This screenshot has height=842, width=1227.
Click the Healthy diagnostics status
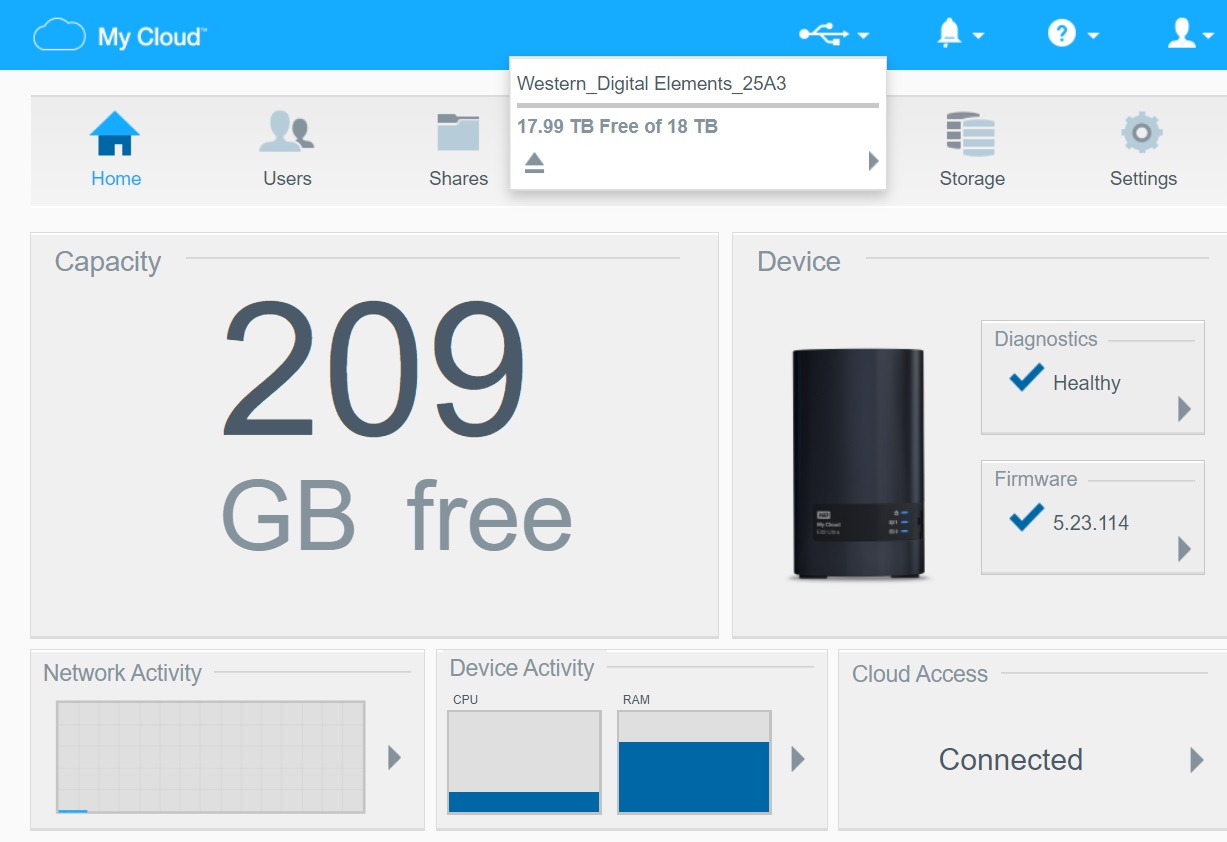[1087, 383]
